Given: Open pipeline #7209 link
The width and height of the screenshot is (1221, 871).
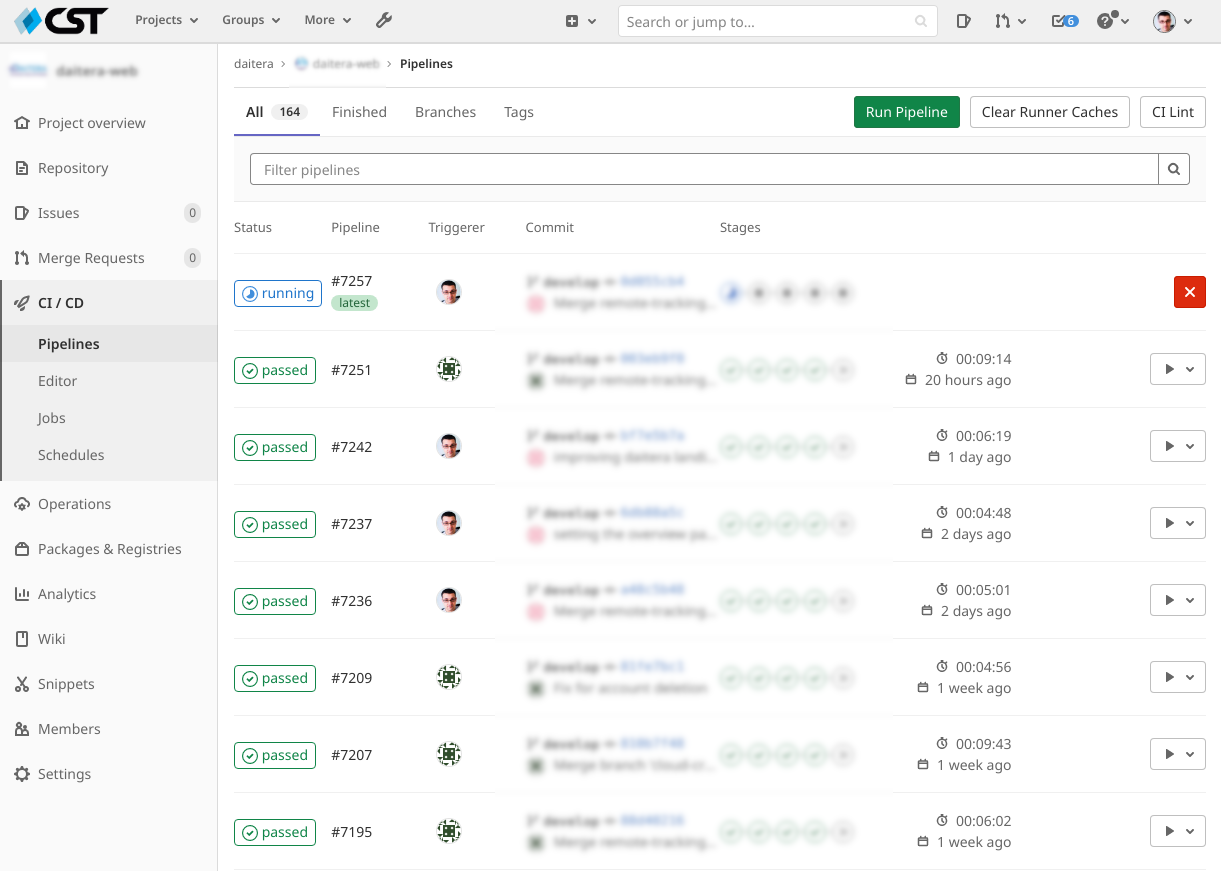Looking at the screenshot, I should (x=351, y=678).
